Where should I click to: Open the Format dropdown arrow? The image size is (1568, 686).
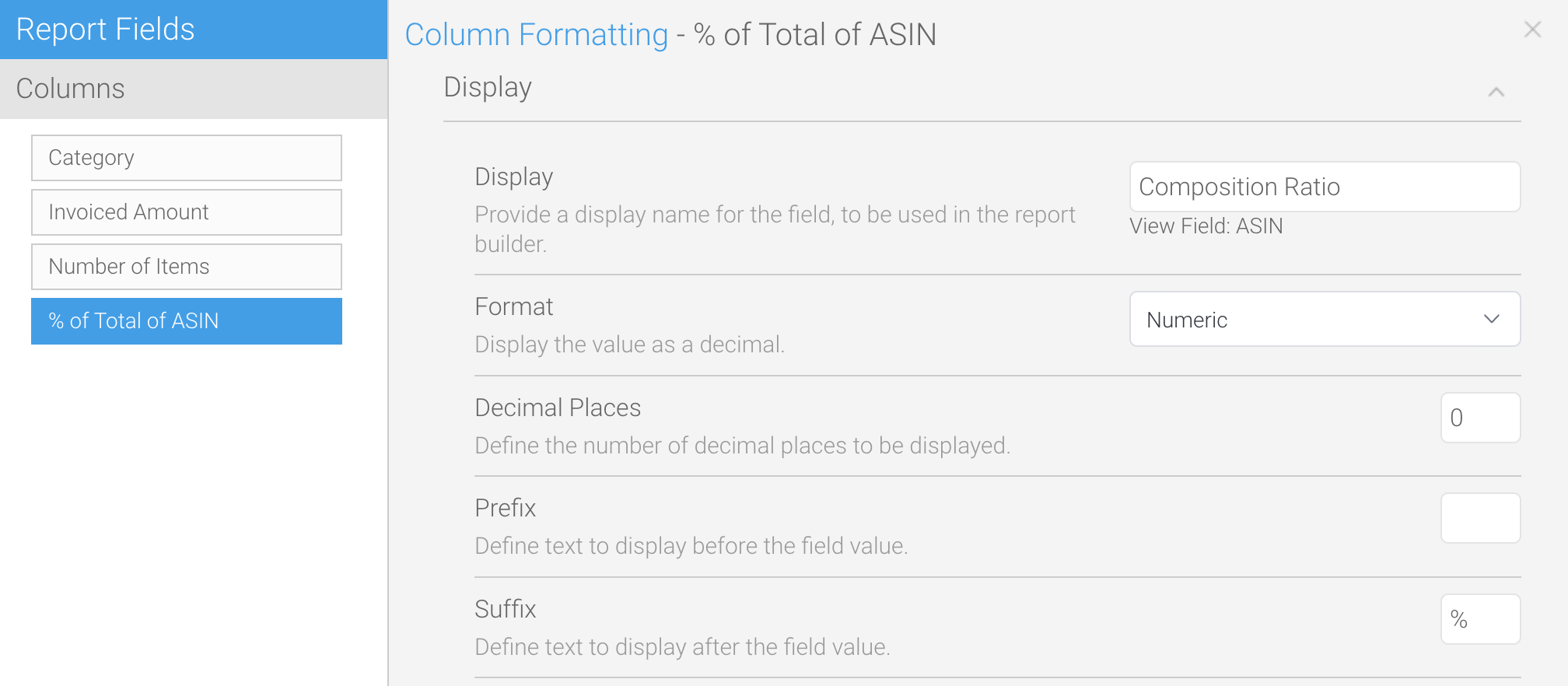[1491, 319]
